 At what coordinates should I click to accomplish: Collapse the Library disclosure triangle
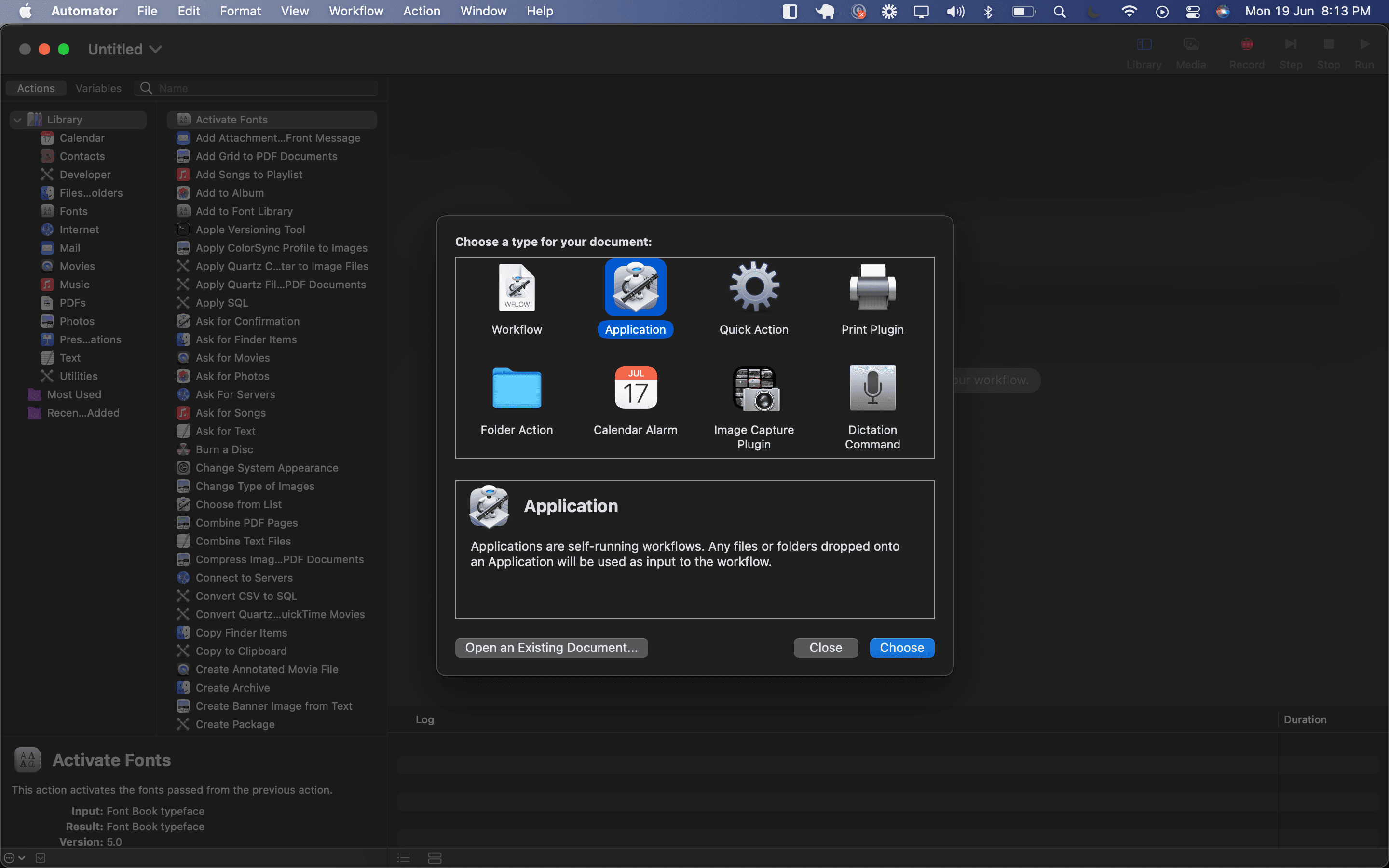[x=17, y=120]
